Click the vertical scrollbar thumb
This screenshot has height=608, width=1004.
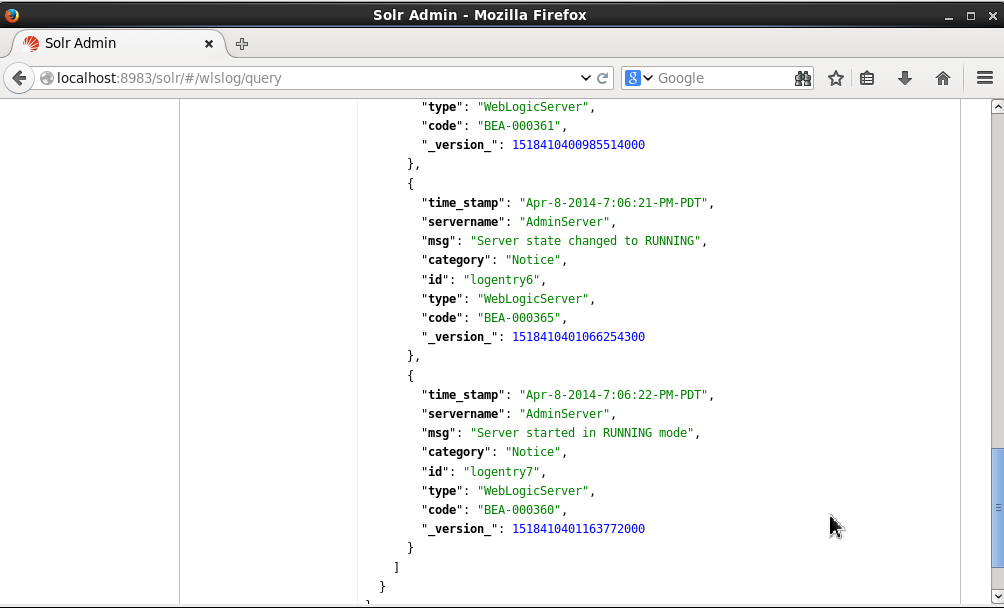(x=998, y=508)
